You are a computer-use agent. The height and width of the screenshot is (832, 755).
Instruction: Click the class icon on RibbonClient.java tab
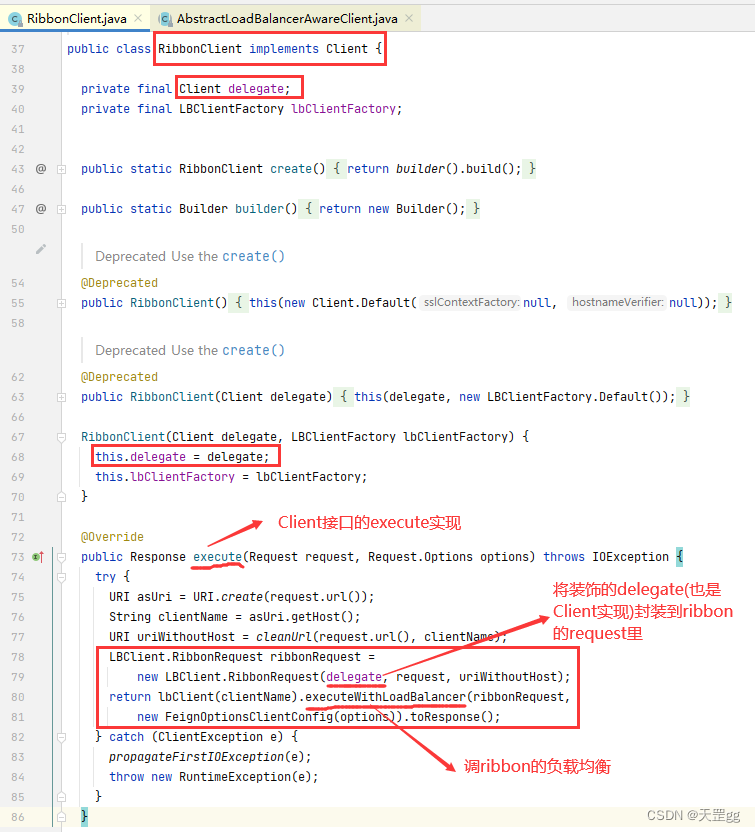16,19
